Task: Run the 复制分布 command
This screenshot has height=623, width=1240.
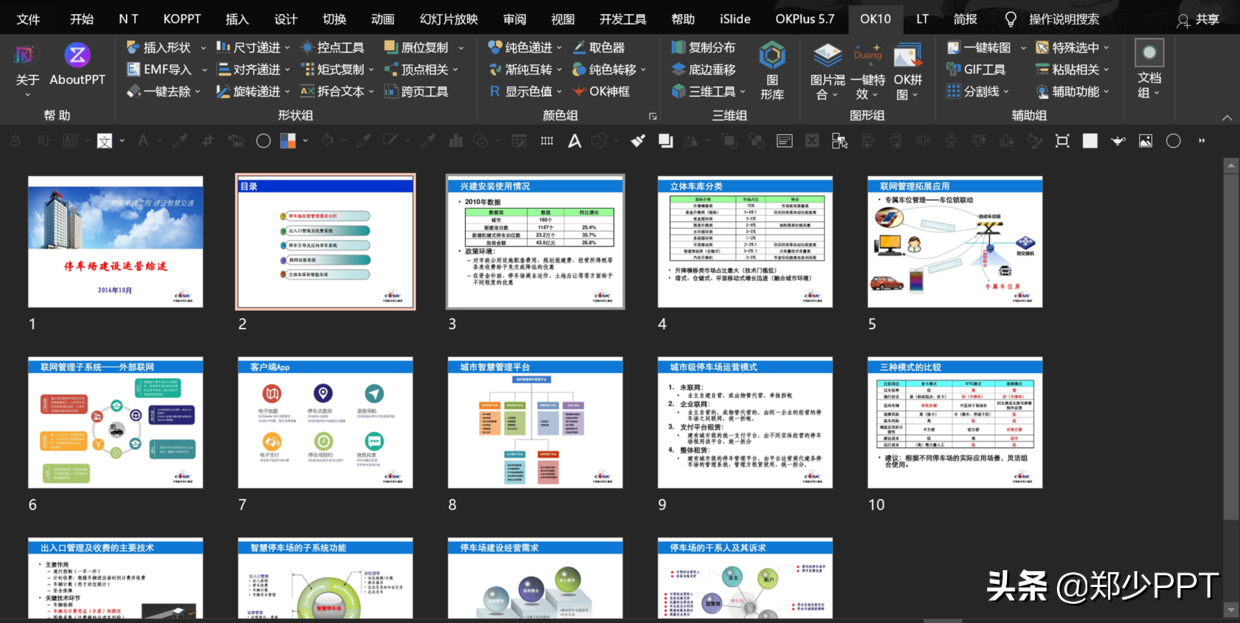Action: pos(702,47)
